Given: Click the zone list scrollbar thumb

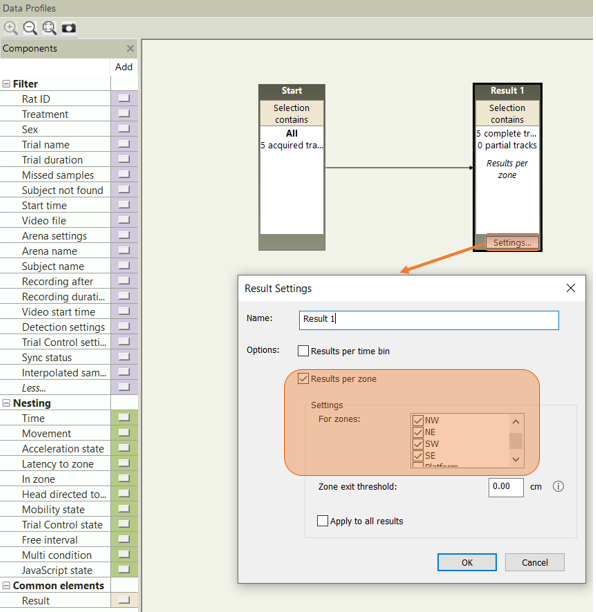Looking at the screenshot, I should 516,441.
